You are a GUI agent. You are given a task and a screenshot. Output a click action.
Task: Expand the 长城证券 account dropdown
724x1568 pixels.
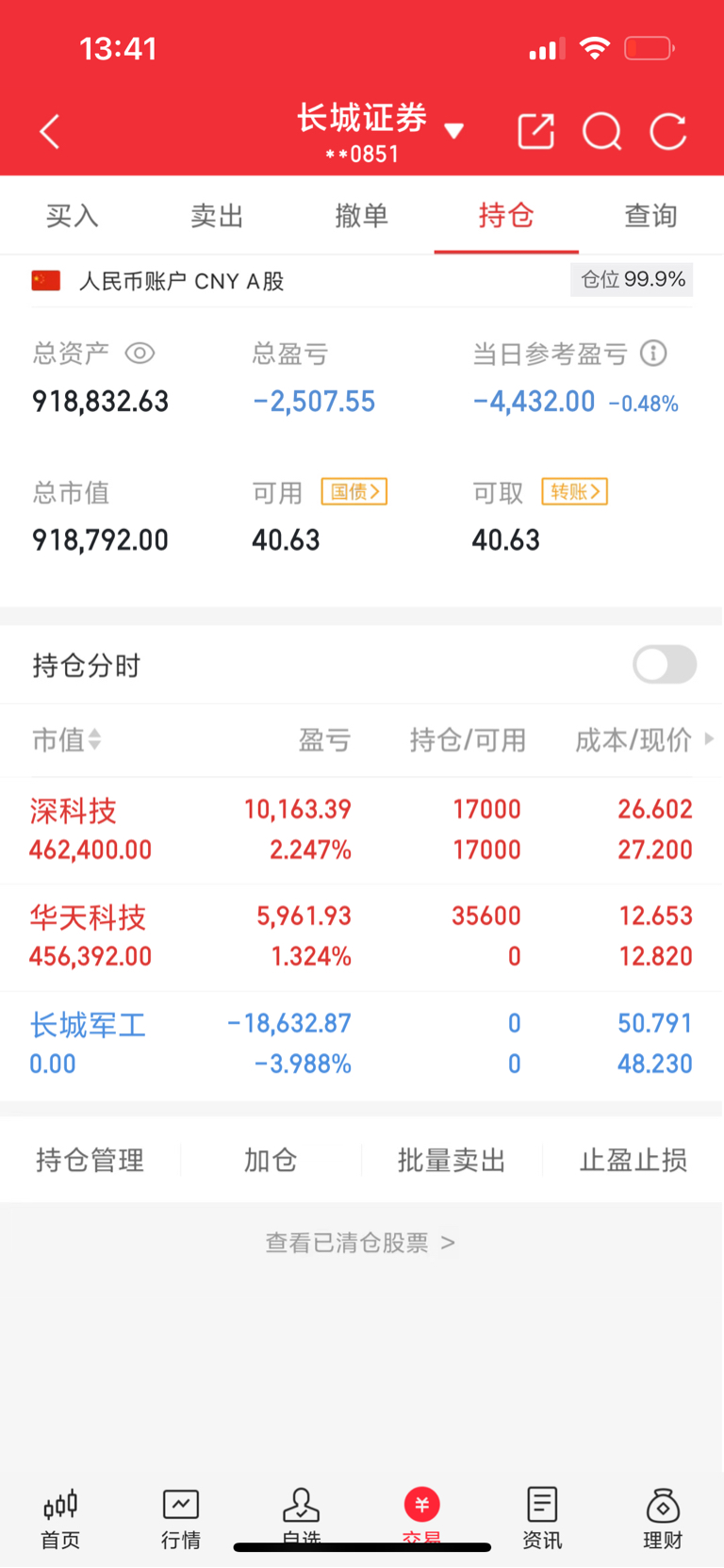pyautogui.click(x=453, y=131)
